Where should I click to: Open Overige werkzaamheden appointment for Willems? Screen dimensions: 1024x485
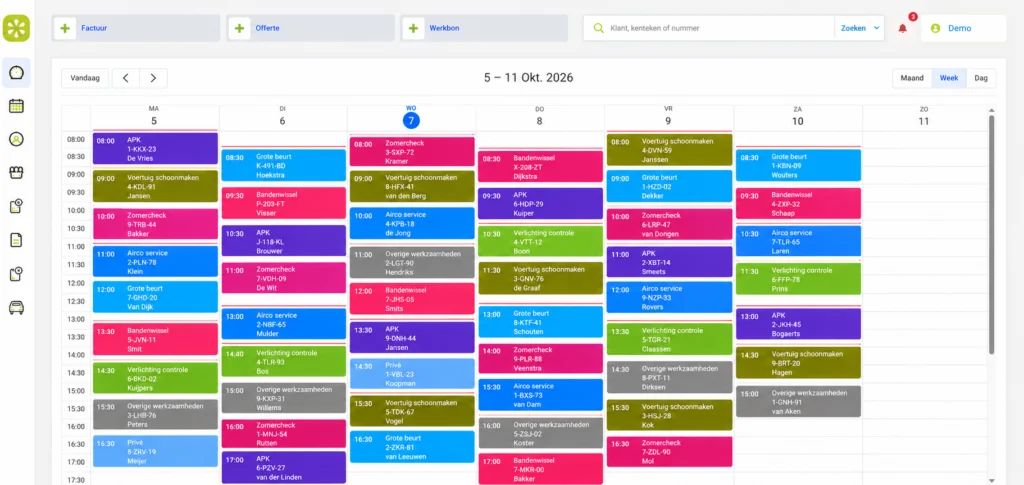coord(284,398)
